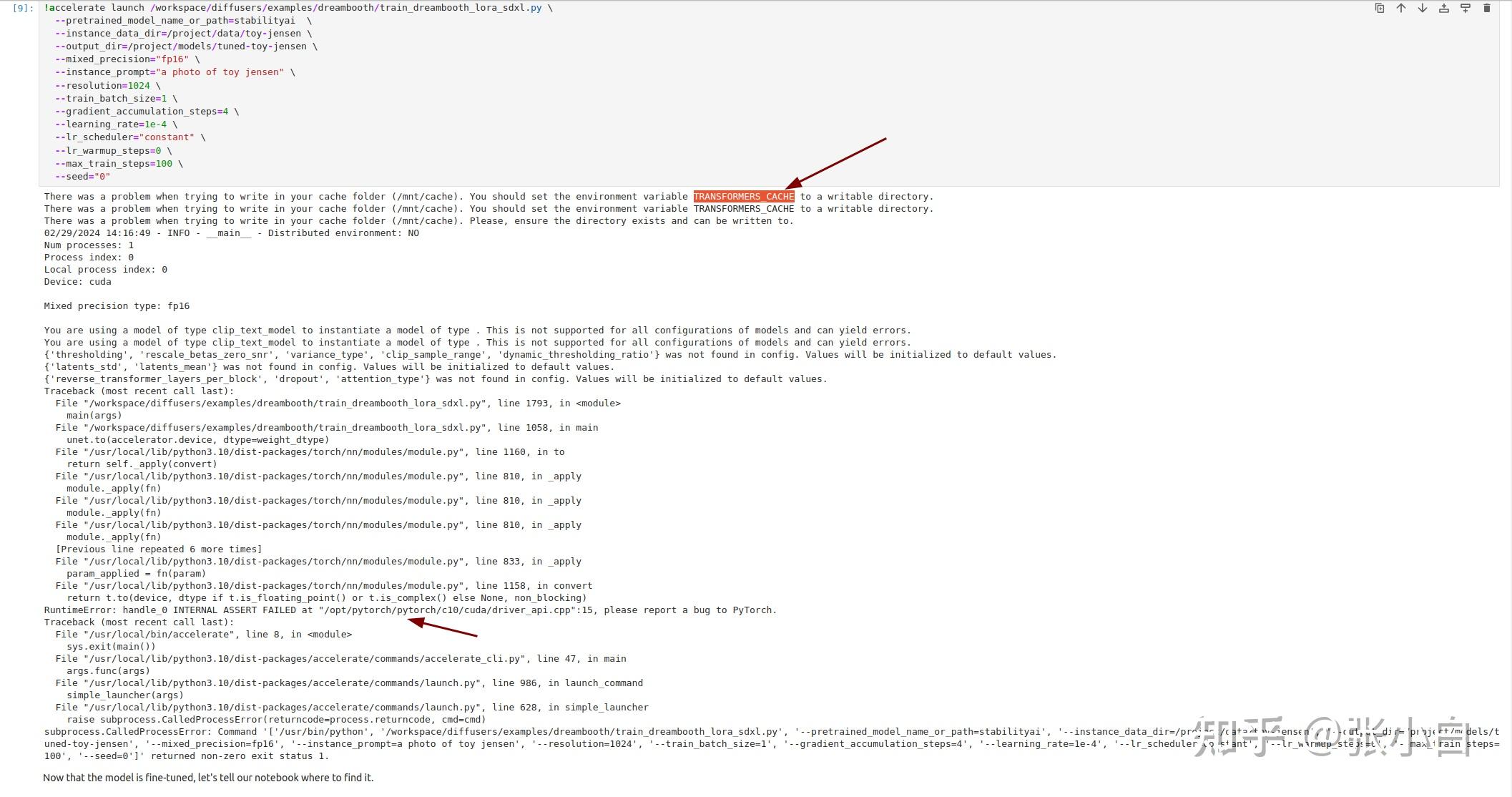Click the --instance_prompt "a photo of toy jensen" string
The height and width of the screenshot is (797, 1512).
click(x=220, y=72)
